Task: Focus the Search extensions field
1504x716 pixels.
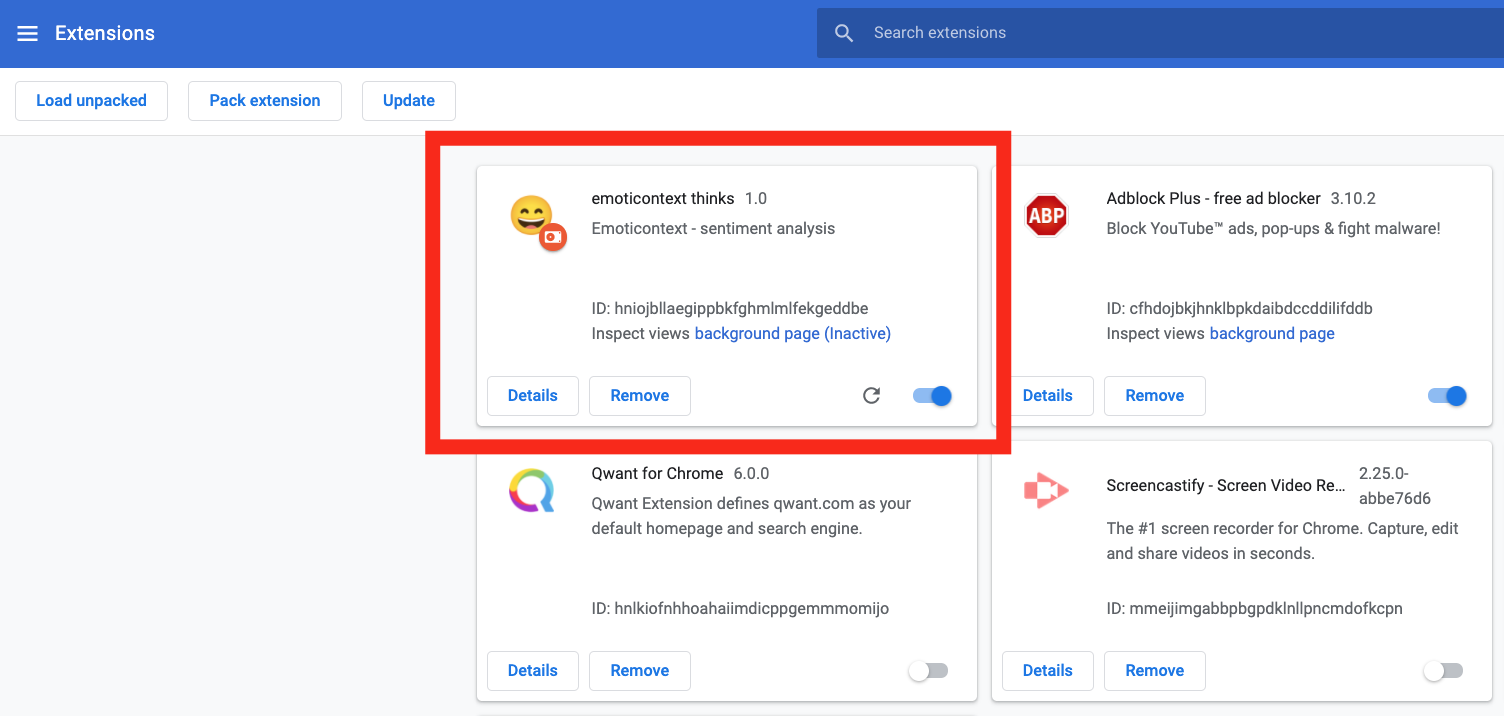Action: tap(1160, 33)
